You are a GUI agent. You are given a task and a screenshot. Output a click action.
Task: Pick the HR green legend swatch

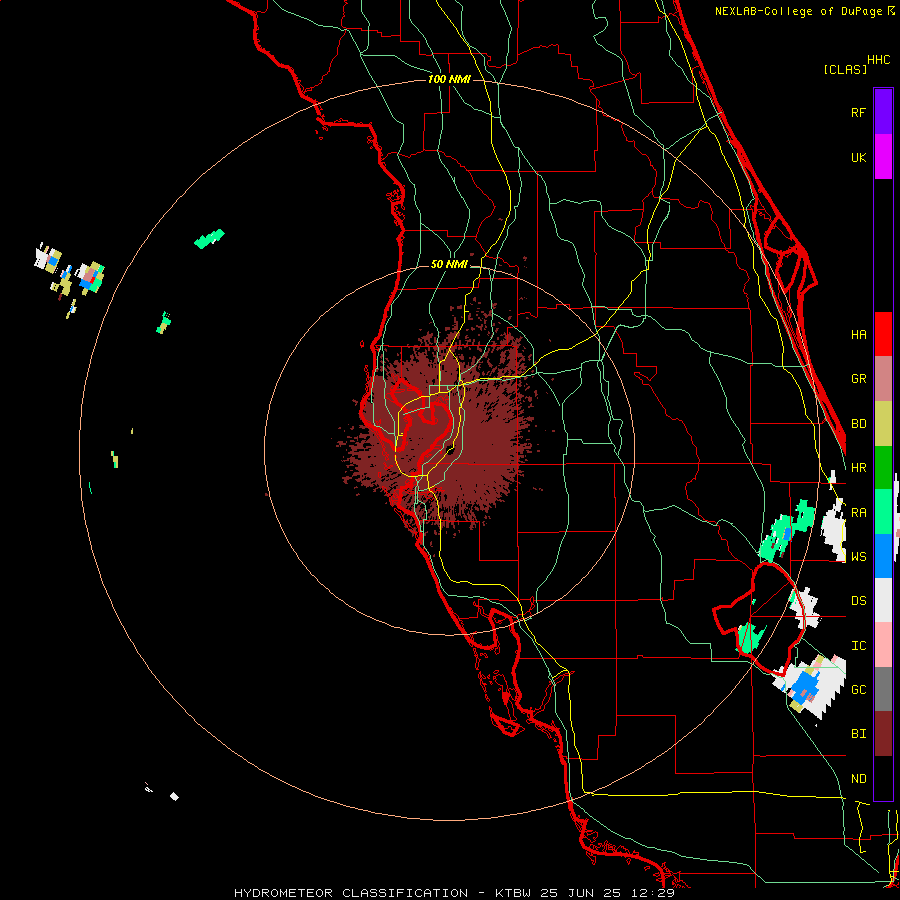(883, 468)
